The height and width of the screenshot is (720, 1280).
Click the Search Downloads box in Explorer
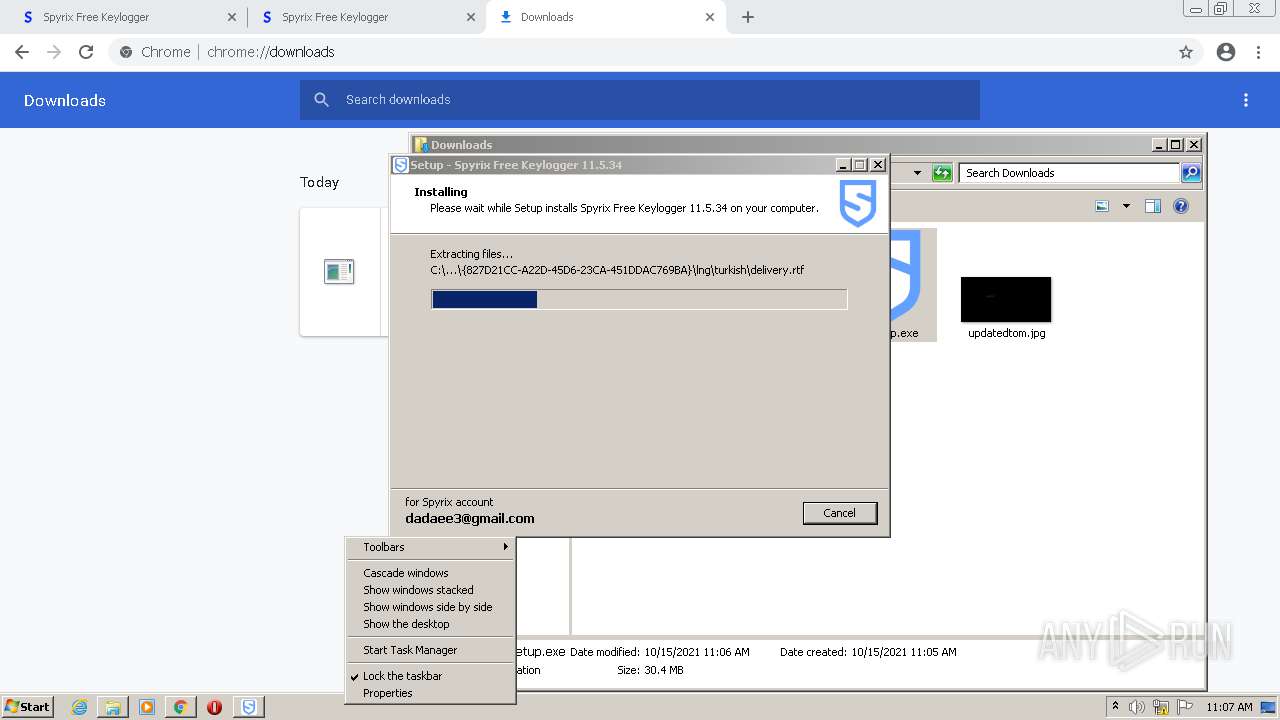(1069, 173)
